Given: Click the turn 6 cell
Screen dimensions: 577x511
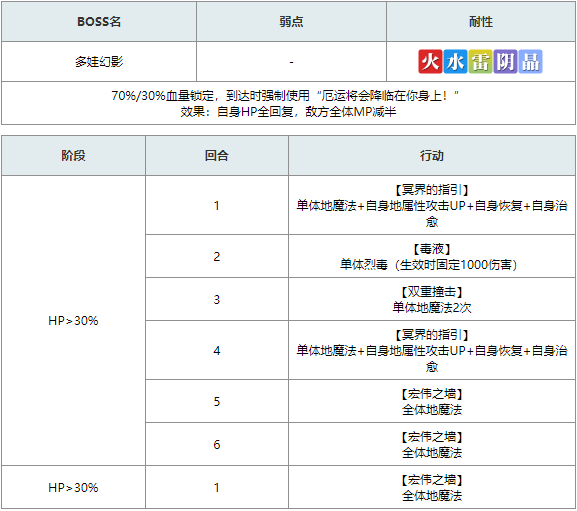Looking at the screenshot, I should coord(217,444).
